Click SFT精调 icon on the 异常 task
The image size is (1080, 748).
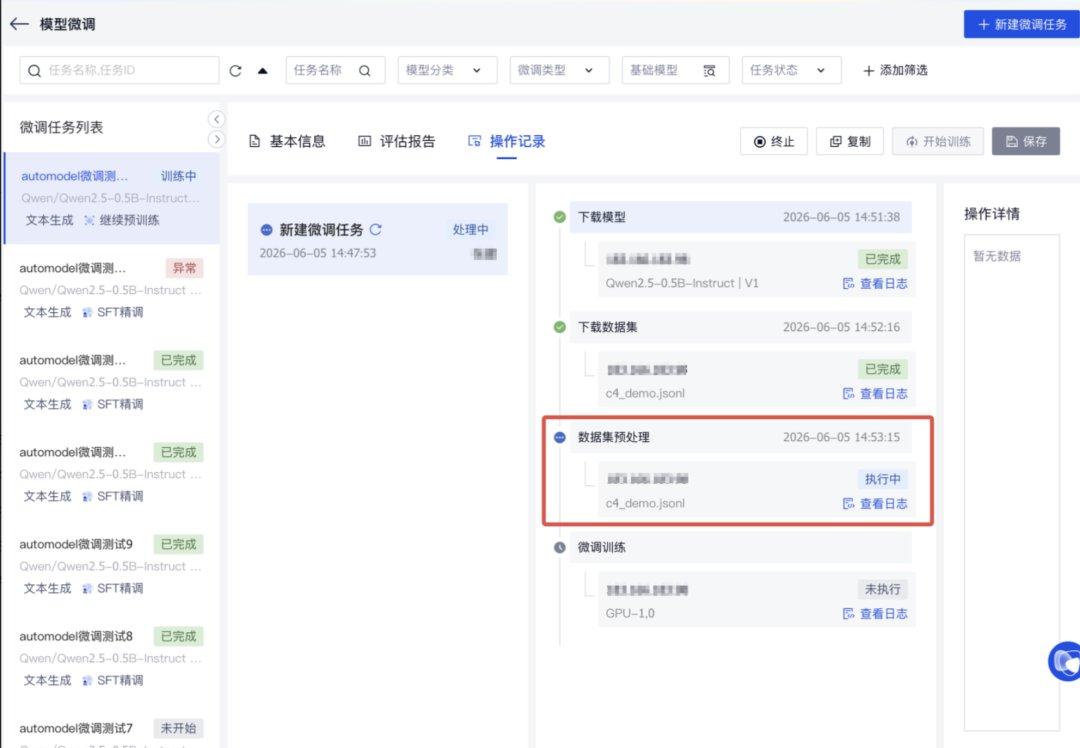pos(87,313)
